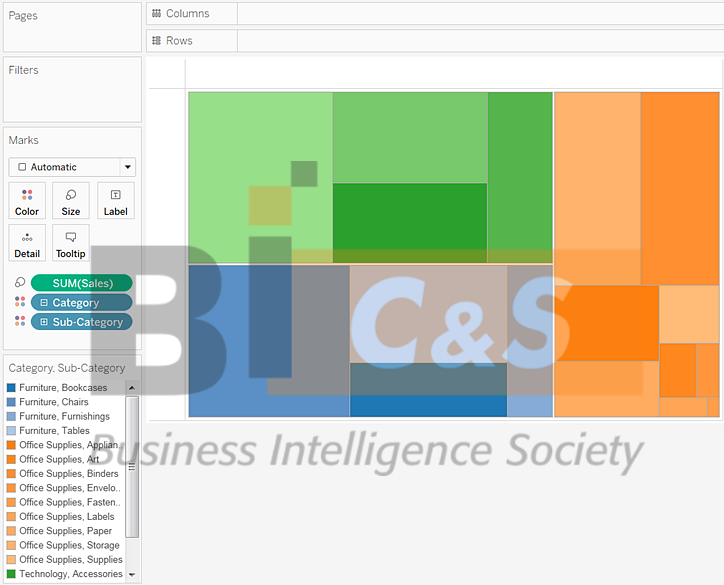Viewport: 724px width, 585px height.
Task: Select Furniture, Bookcases legend color
Action: [11, 388]
